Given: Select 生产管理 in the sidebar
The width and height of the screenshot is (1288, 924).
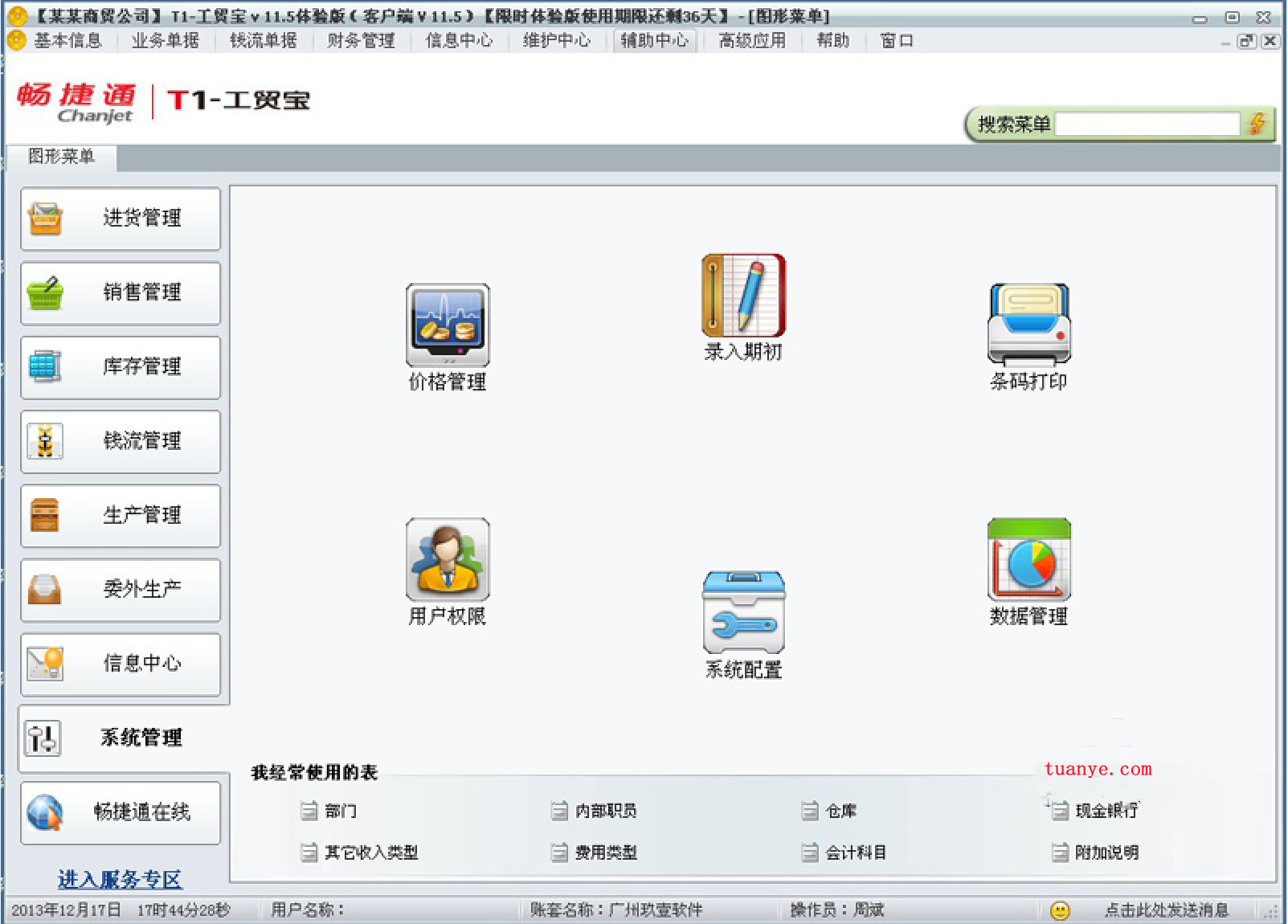Looking at the screenshot, I should [121, 516].
